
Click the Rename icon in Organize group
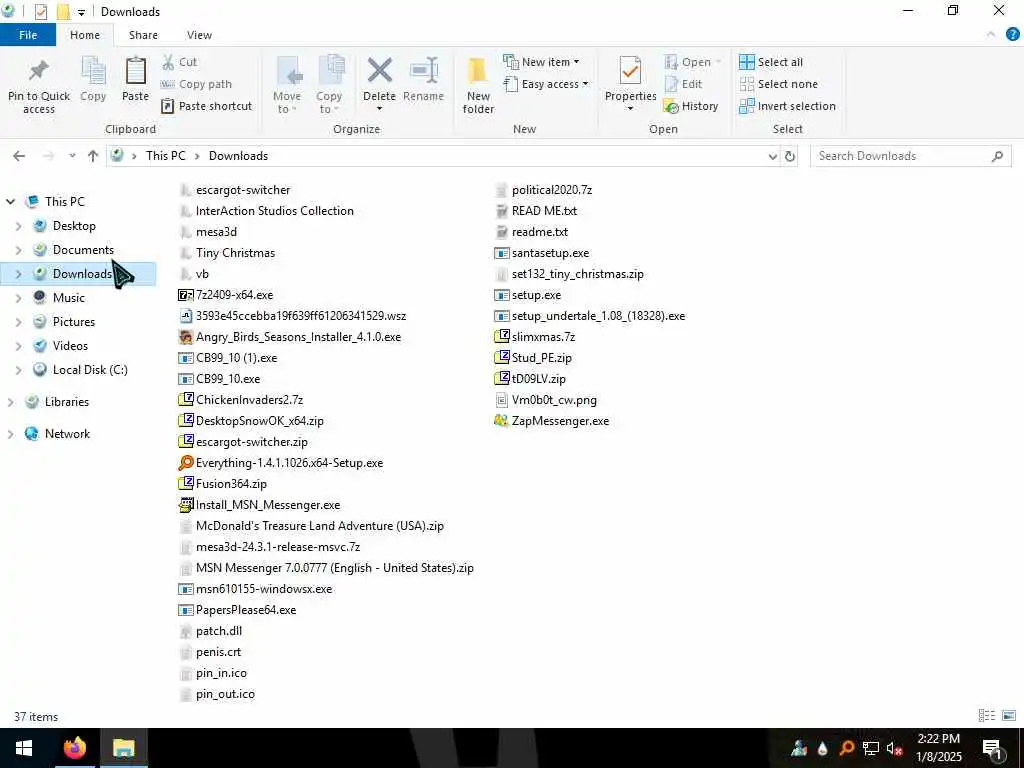click(x=423, y=71)
